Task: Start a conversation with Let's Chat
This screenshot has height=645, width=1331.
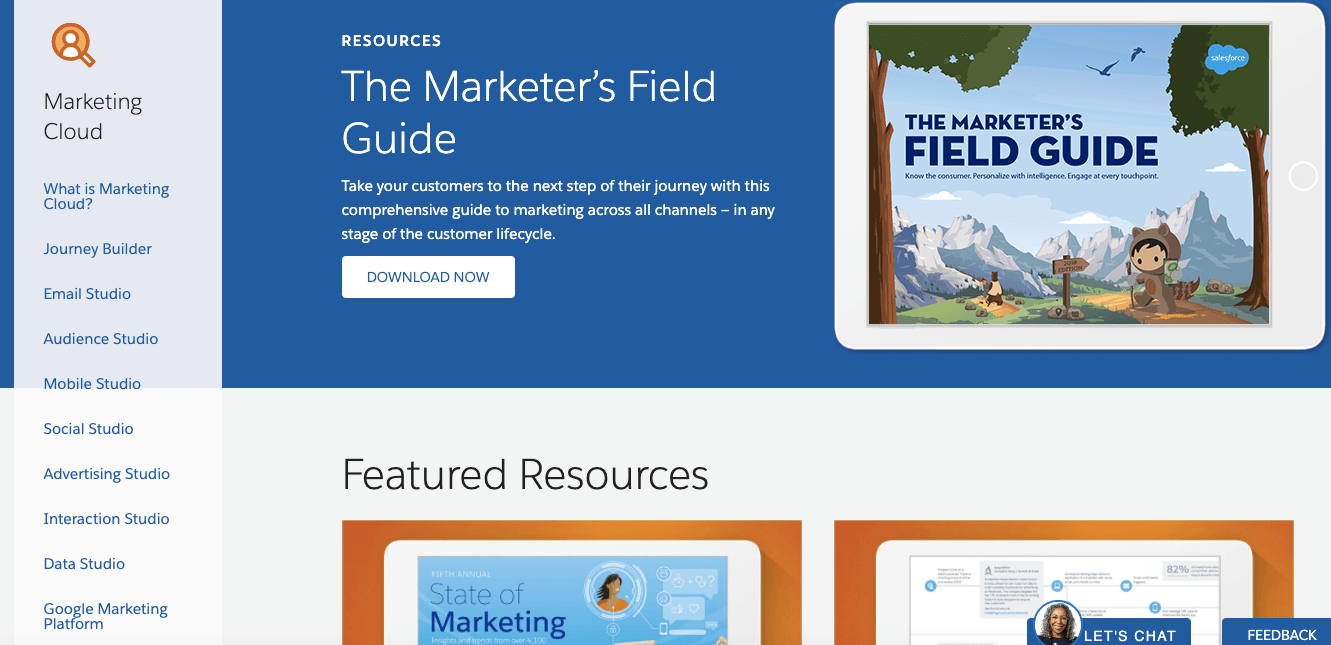Action: click(1109, 632)
